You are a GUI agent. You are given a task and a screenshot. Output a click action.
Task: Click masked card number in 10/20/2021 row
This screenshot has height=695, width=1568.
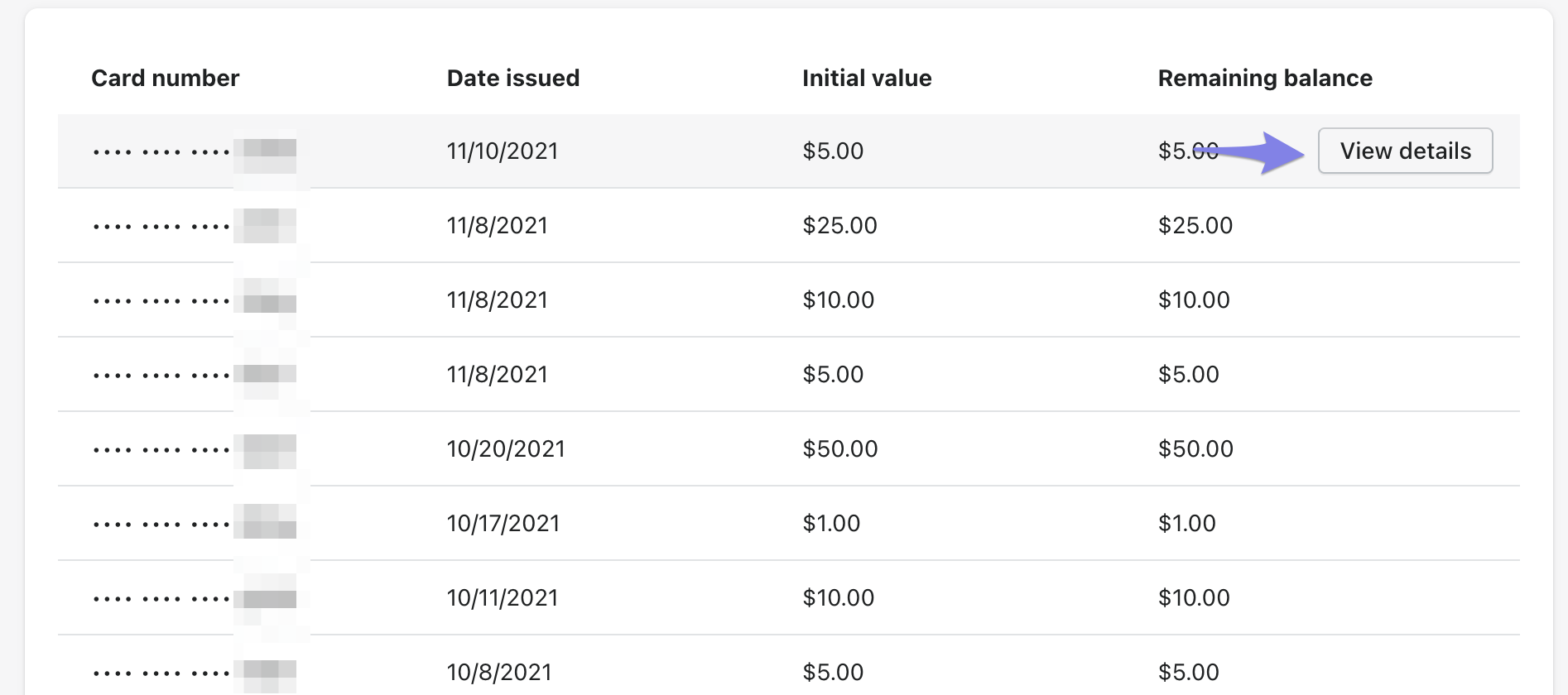pos(194,449)
